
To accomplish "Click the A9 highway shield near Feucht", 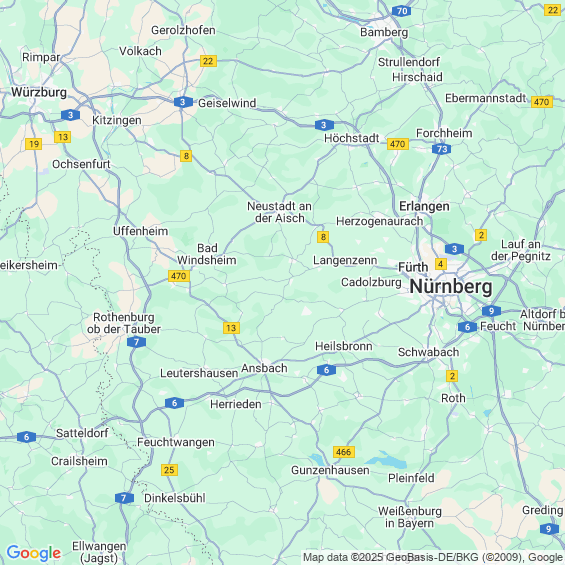I will coord(491,311).
